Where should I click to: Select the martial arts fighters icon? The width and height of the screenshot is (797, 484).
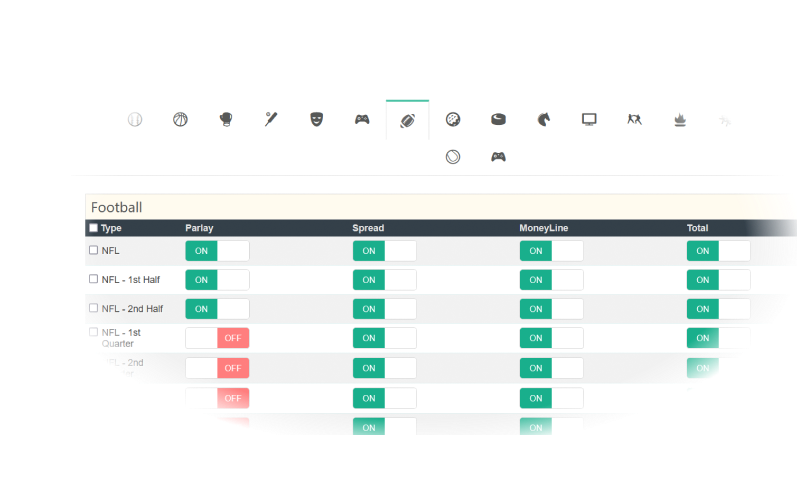point(634,119)
